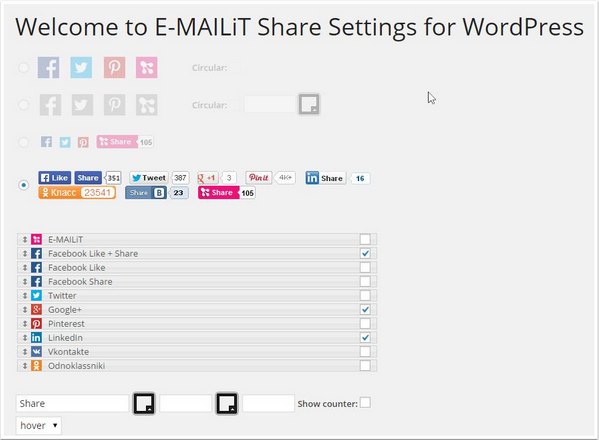Click the grey E-MAILiT icon
Screen dimensions: 599x440
(x=147, y=105)
